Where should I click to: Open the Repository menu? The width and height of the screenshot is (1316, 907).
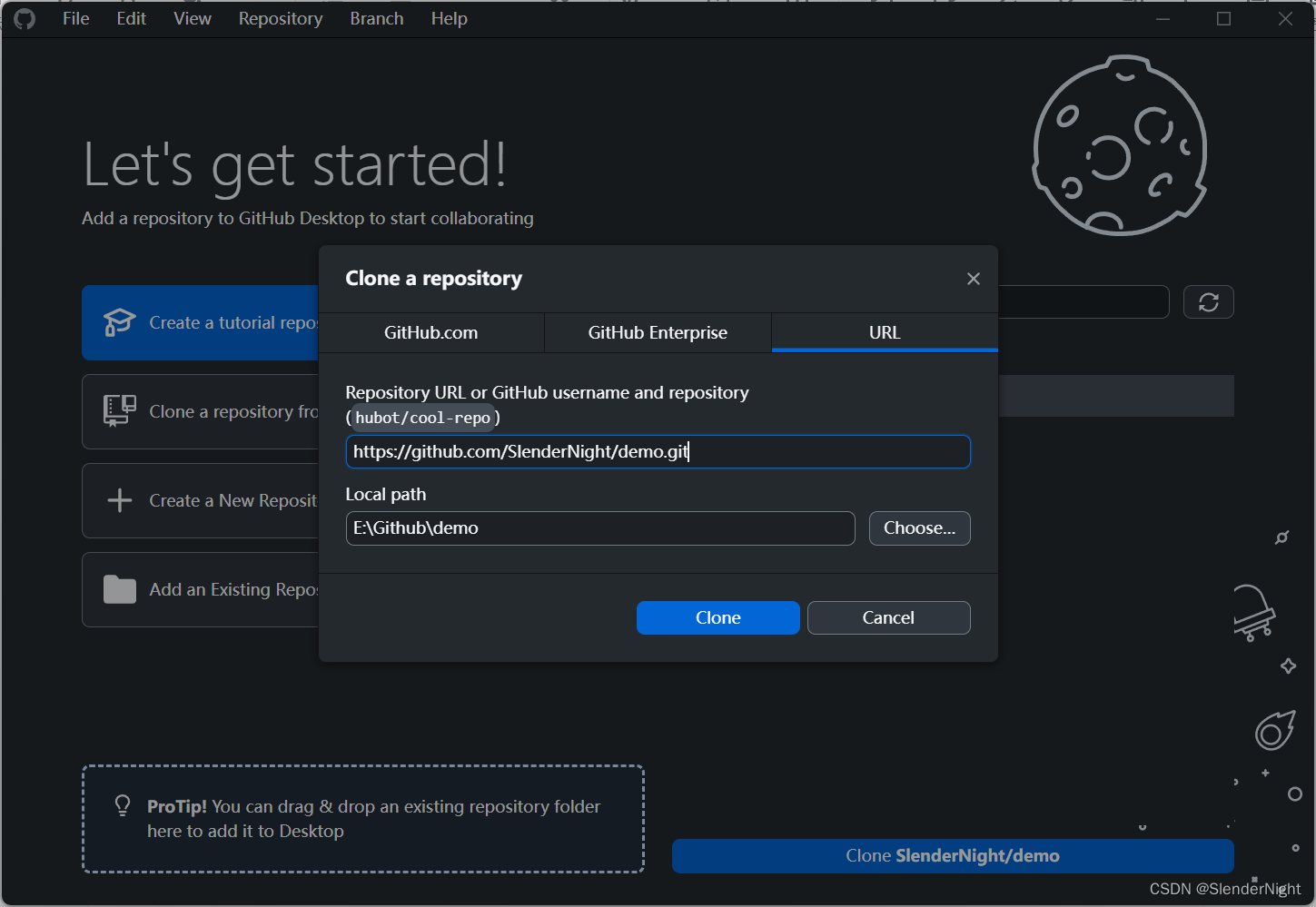281,19
